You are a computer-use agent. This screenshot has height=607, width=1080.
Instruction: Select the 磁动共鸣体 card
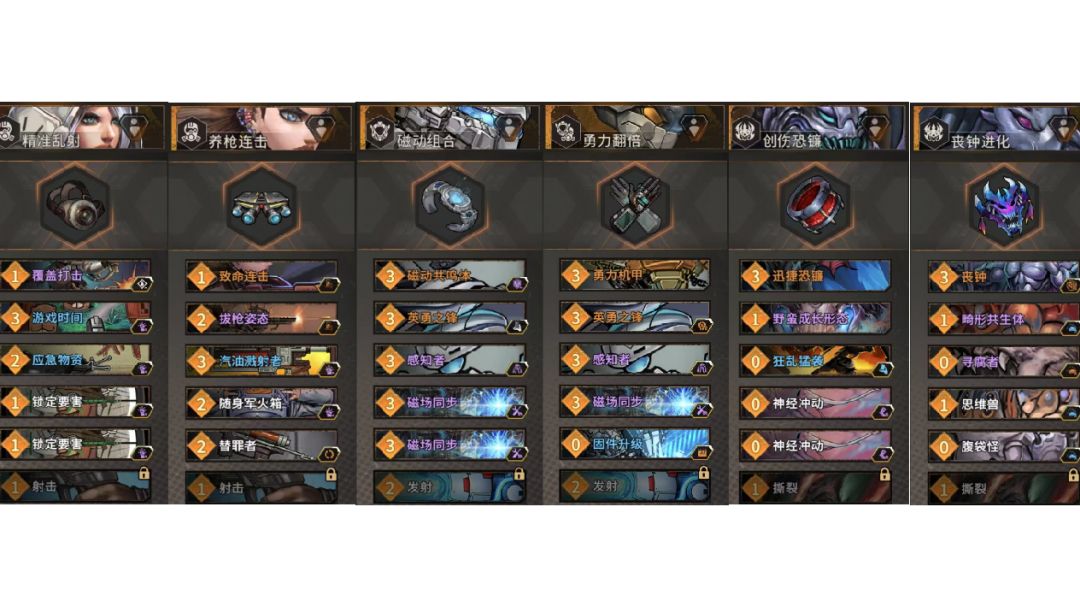click(450, 276)
